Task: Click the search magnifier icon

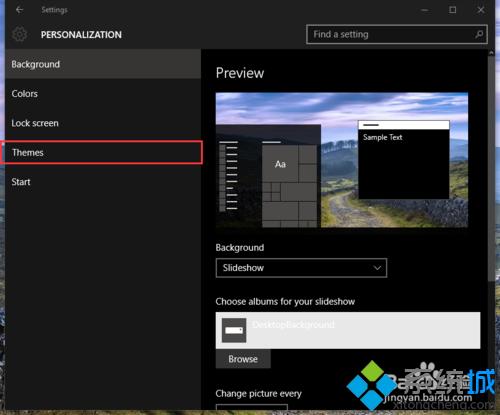Action: 479,34
